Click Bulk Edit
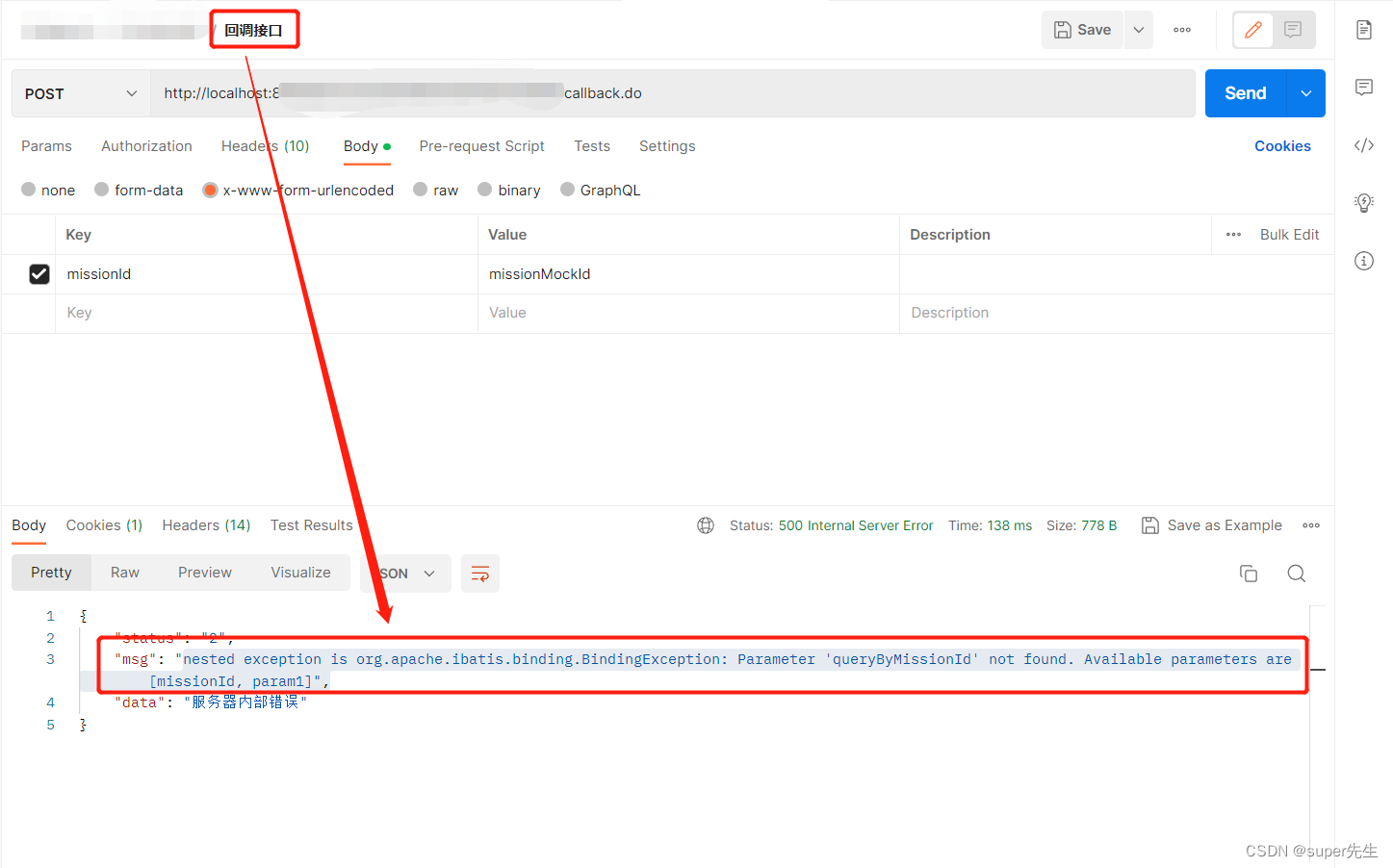The height and width of the screenshot is (868, 1393). point(1289,235)
